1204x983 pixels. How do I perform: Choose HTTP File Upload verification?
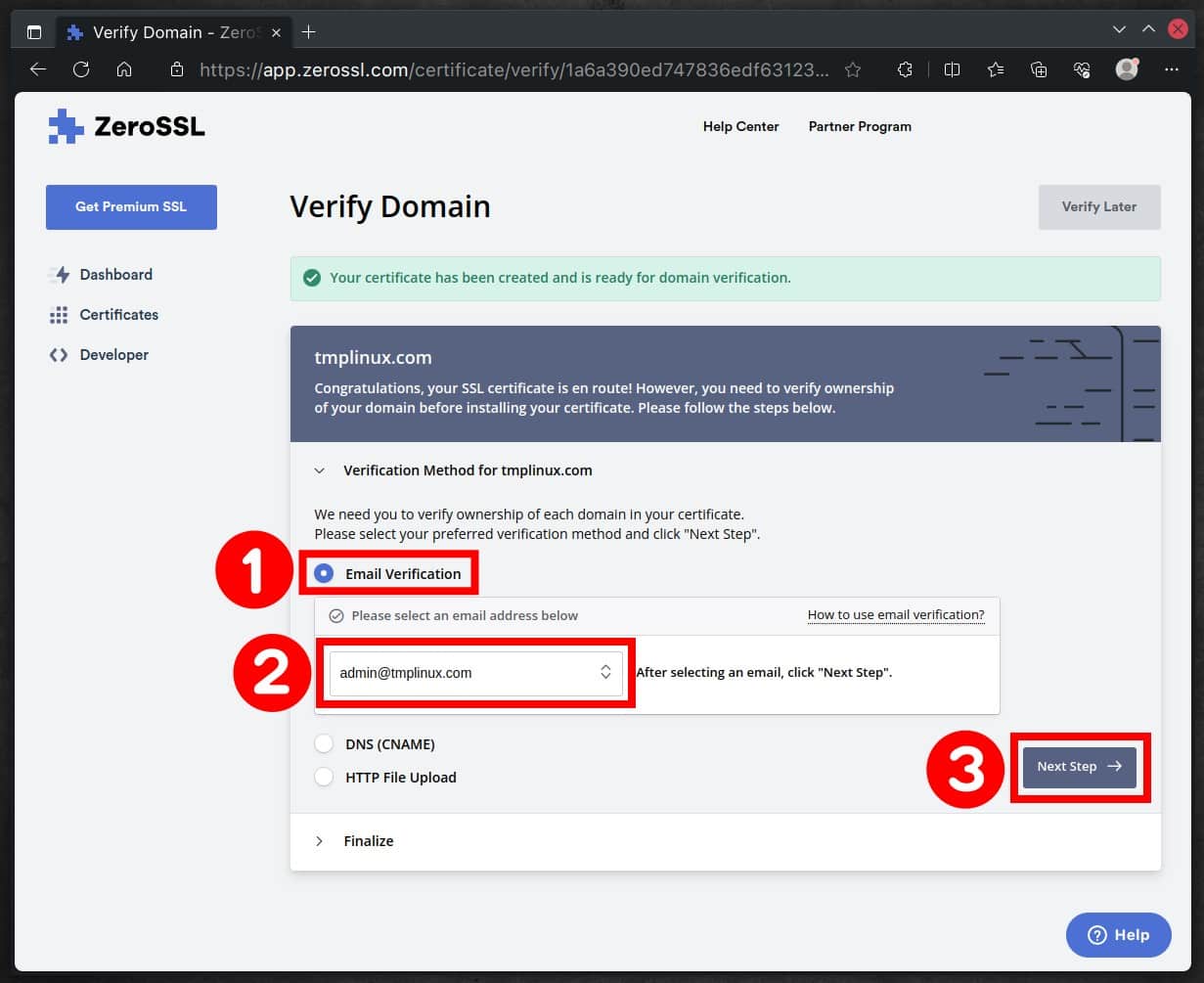[324, 777]
